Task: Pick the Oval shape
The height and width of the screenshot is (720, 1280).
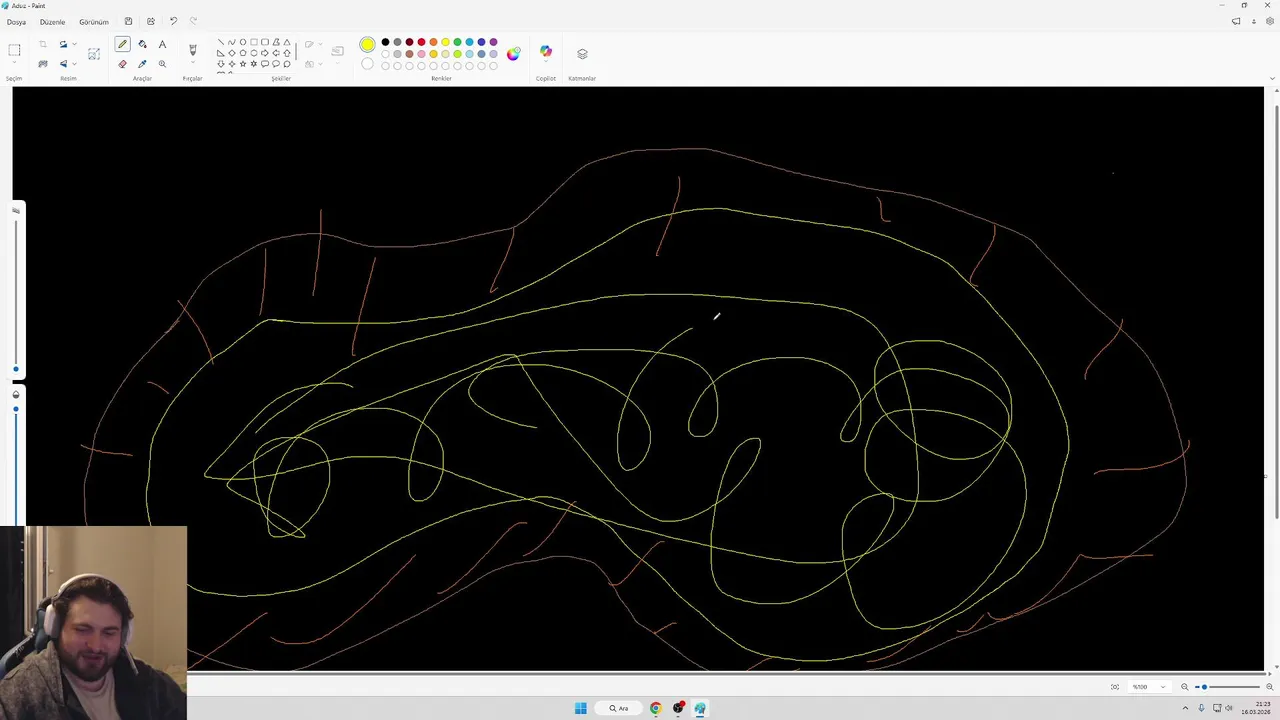Action: (x=243, y=42)
